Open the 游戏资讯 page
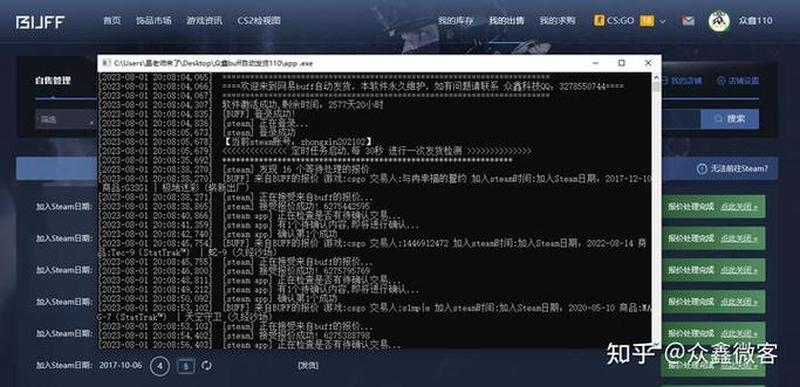This screenshot has width=800, height=387. click(x=204, y=21)
